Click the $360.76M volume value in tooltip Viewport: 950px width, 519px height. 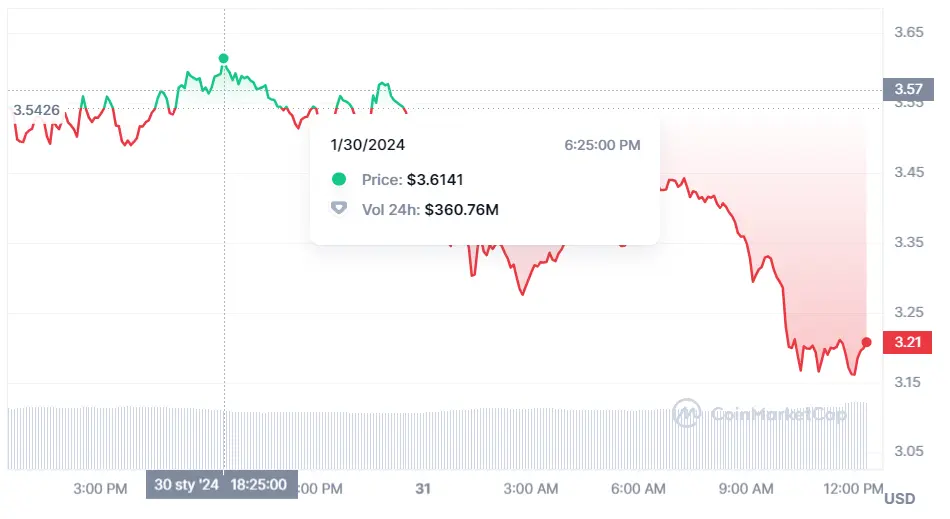(x=461, y=209)
